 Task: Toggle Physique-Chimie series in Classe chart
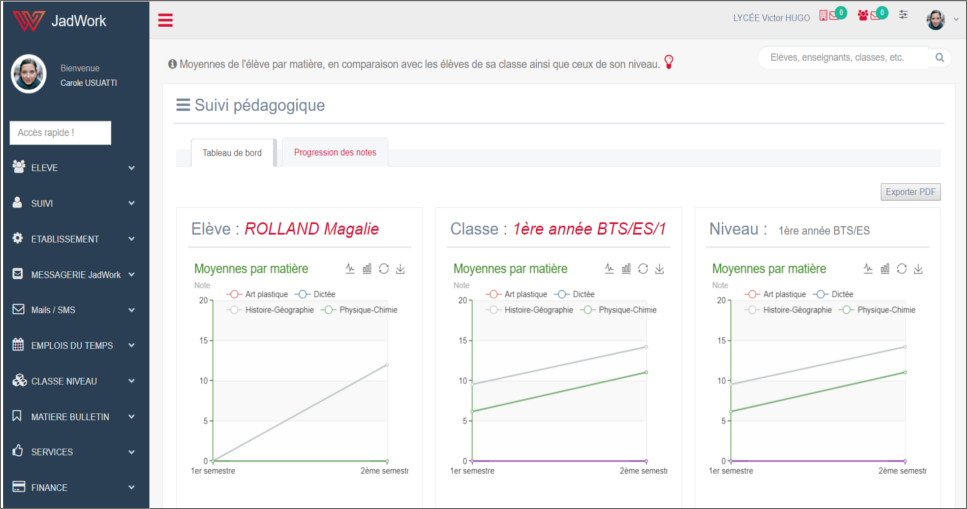pyautogui.click(x=618, y=310)
